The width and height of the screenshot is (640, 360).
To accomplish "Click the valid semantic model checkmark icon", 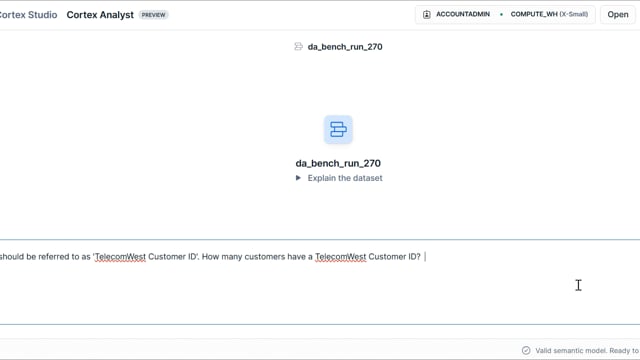I will pos(526,350).
